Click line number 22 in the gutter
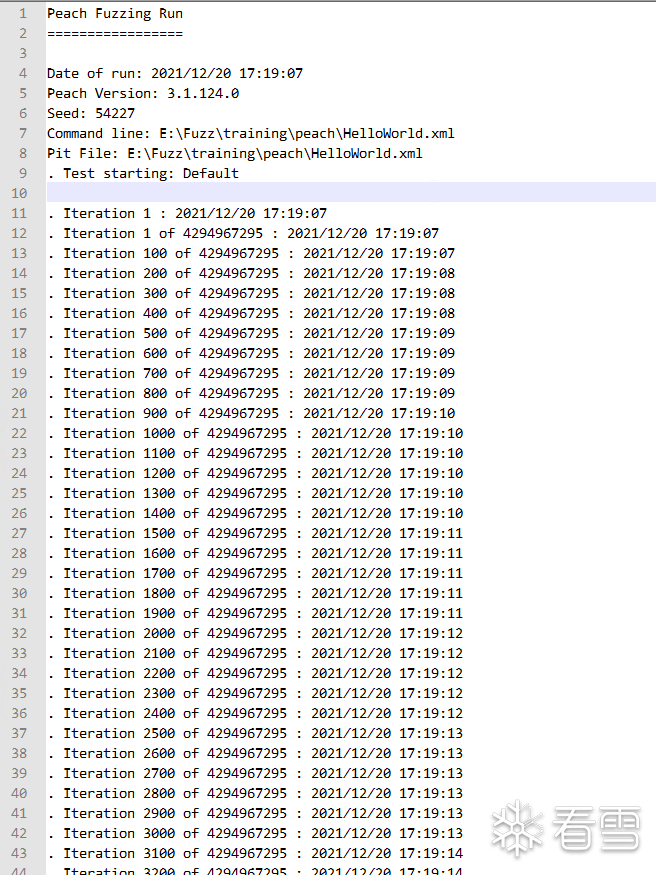 tap(19, 434)
